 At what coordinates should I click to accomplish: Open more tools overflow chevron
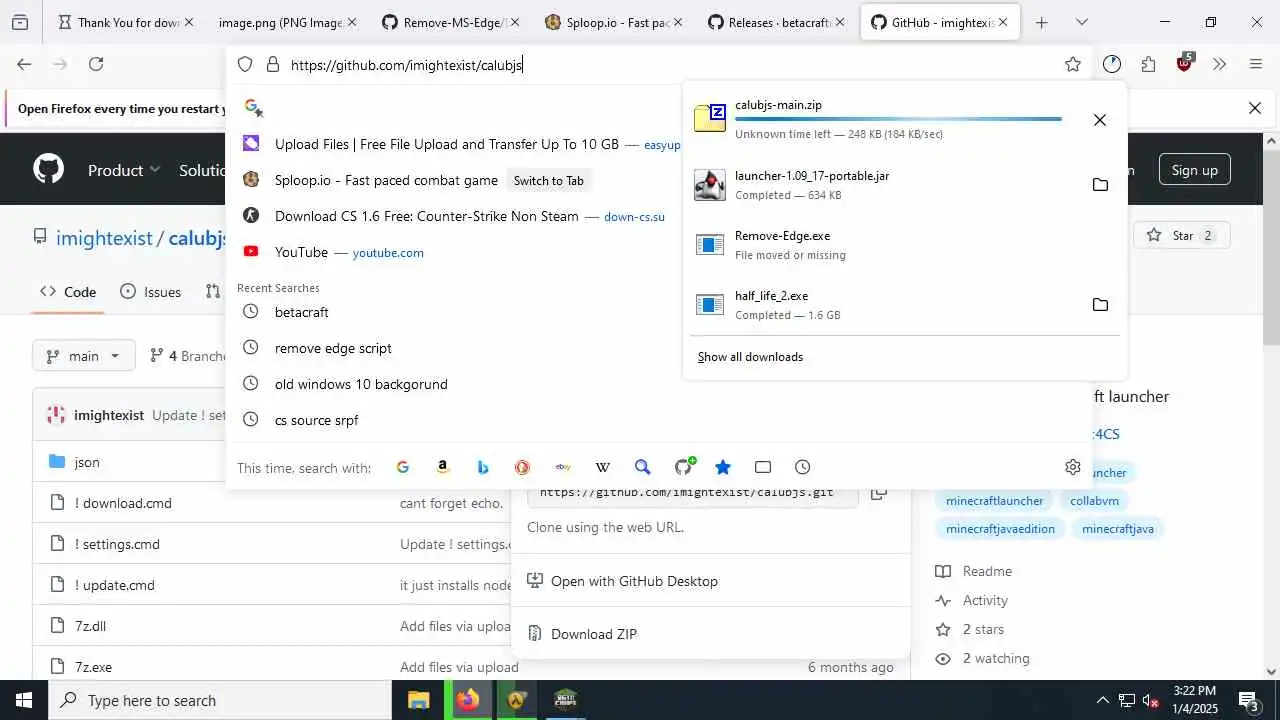(1219, 64)
